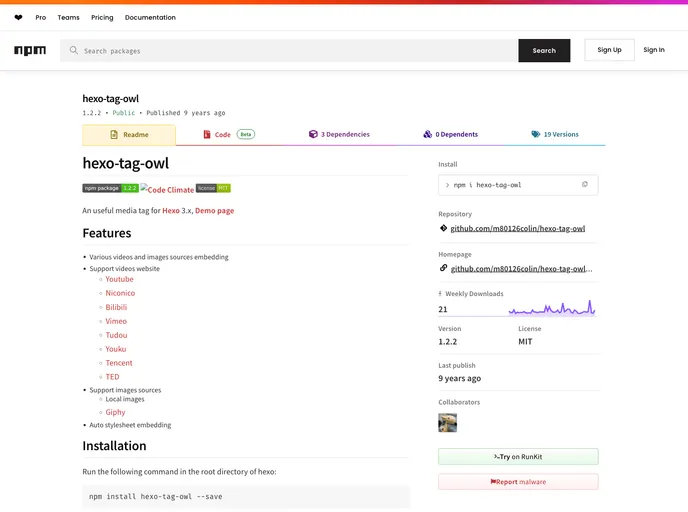
Task: Open the Documentation menu item
Action: (x=150, y=18)
